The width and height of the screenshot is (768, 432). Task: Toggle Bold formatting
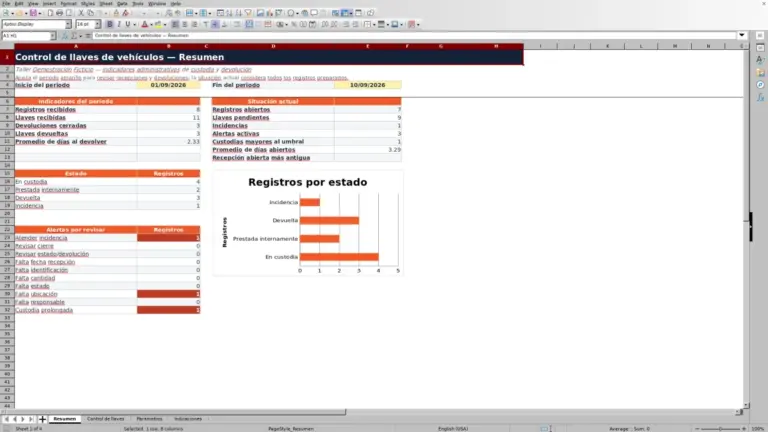click(x=110, y=24)
